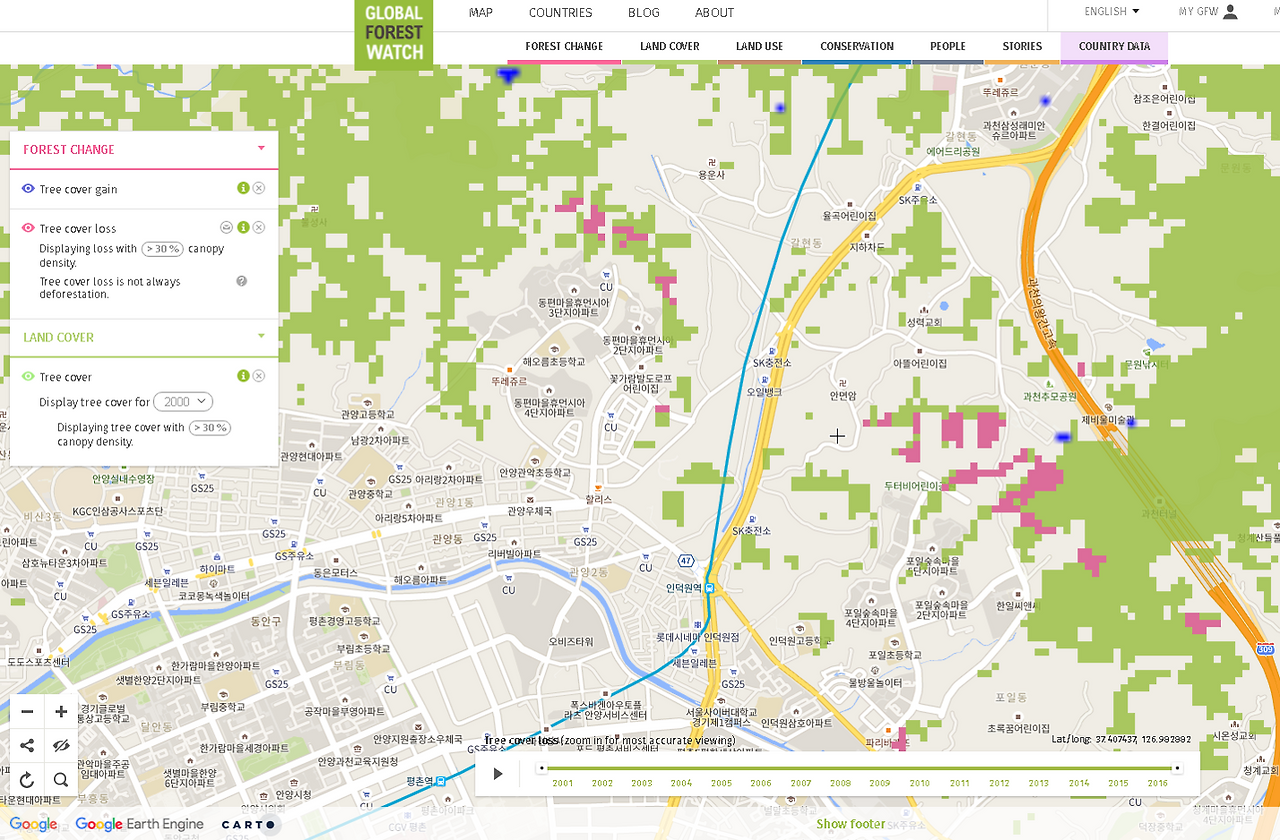Screen dimensions: 1280x840
Task: Select the Country Data tab
Action: click(x=1114, y=47)
